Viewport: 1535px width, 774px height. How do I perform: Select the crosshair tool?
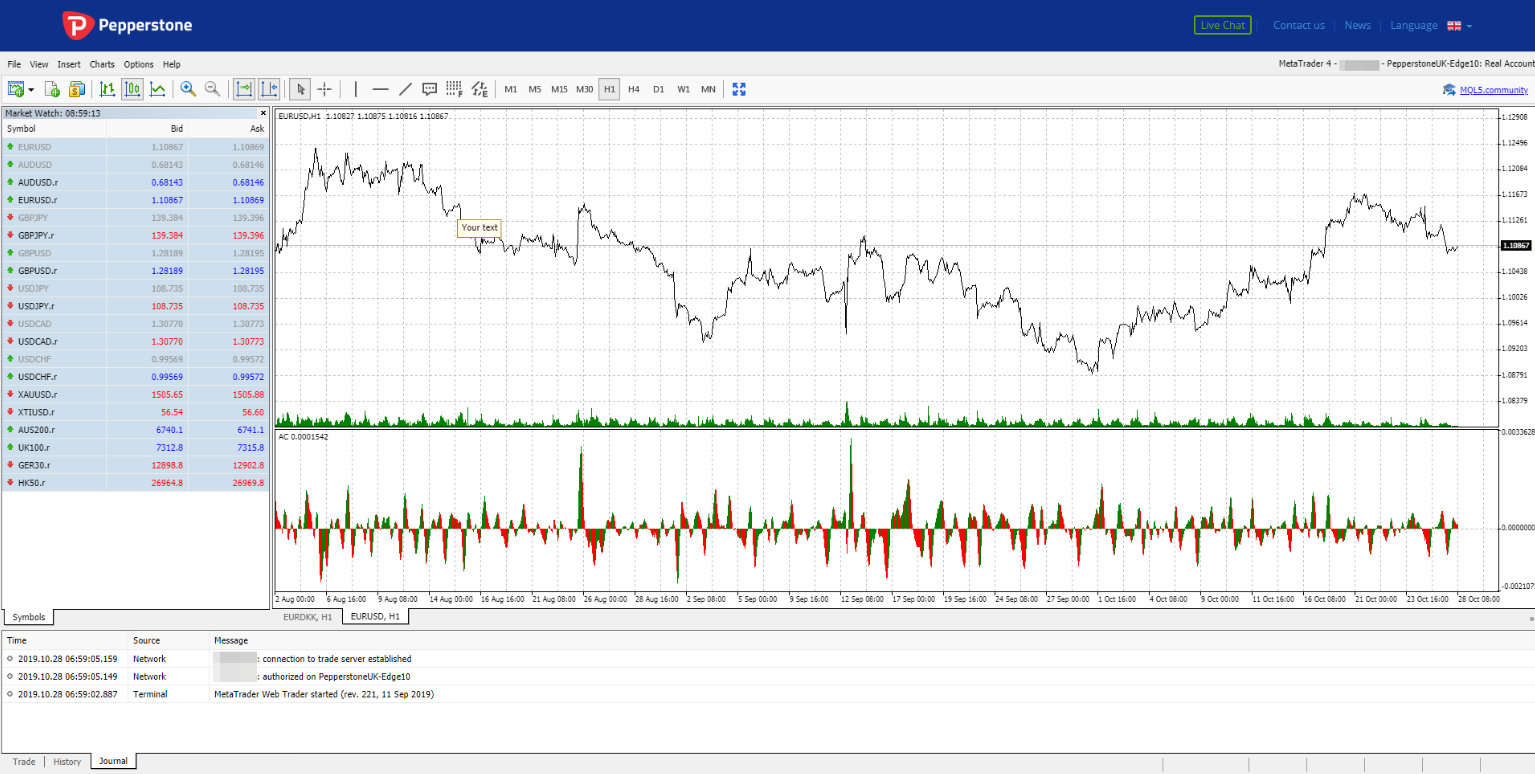tap(325, 89)
